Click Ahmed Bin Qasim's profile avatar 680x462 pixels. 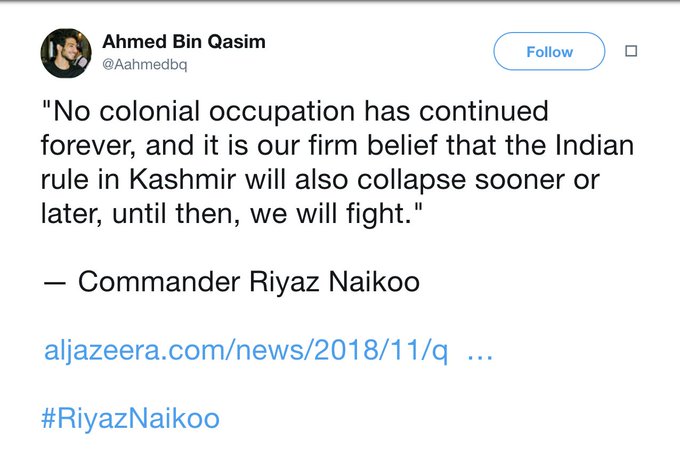click(x=66, y=53)
